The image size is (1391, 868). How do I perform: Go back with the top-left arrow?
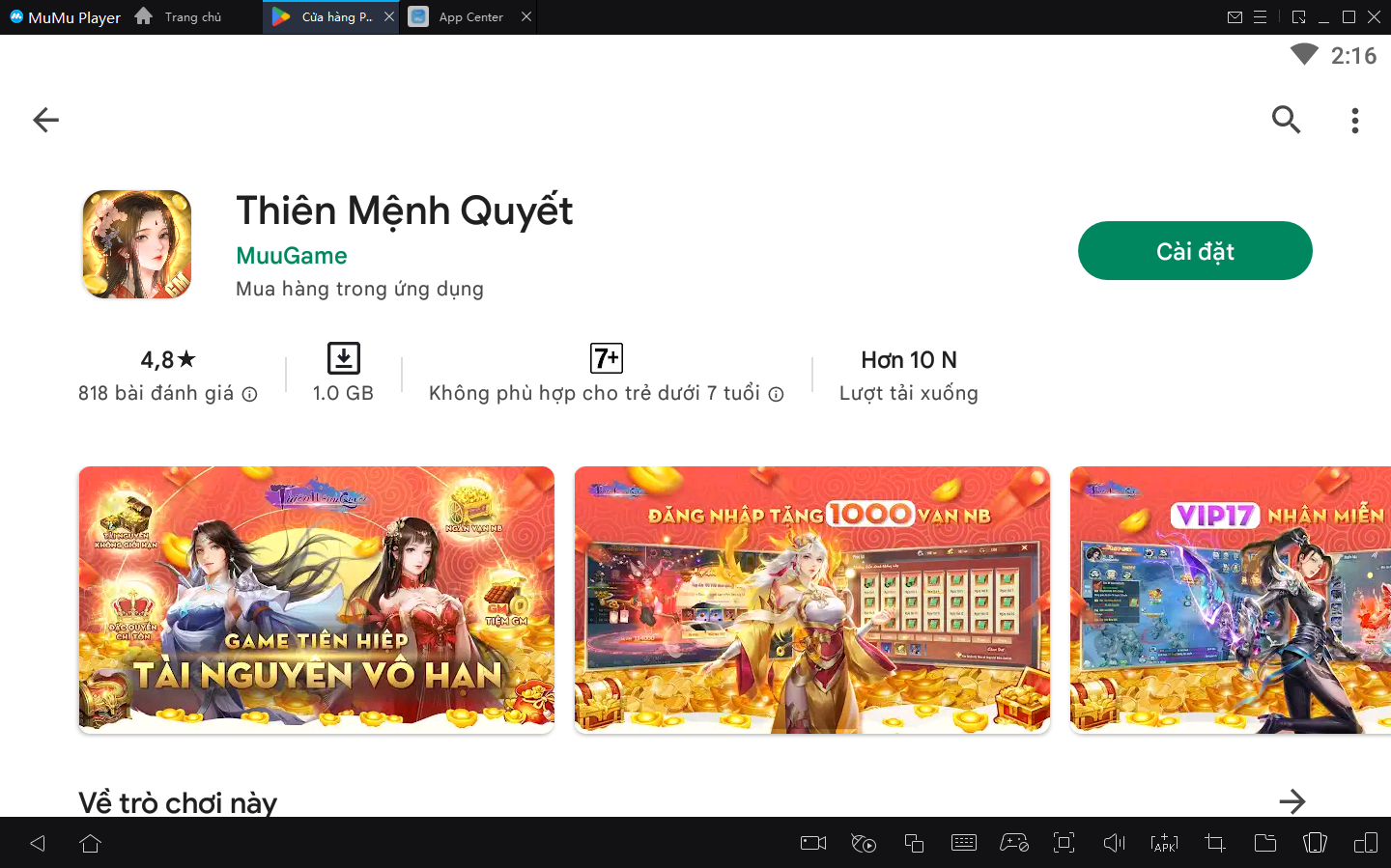(x=45, y=120)
